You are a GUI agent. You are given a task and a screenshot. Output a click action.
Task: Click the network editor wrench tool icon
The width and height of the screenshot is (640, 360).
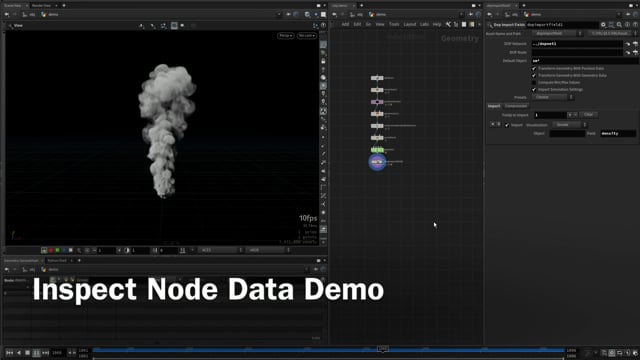pyautogui.click(x=448, y=24)
